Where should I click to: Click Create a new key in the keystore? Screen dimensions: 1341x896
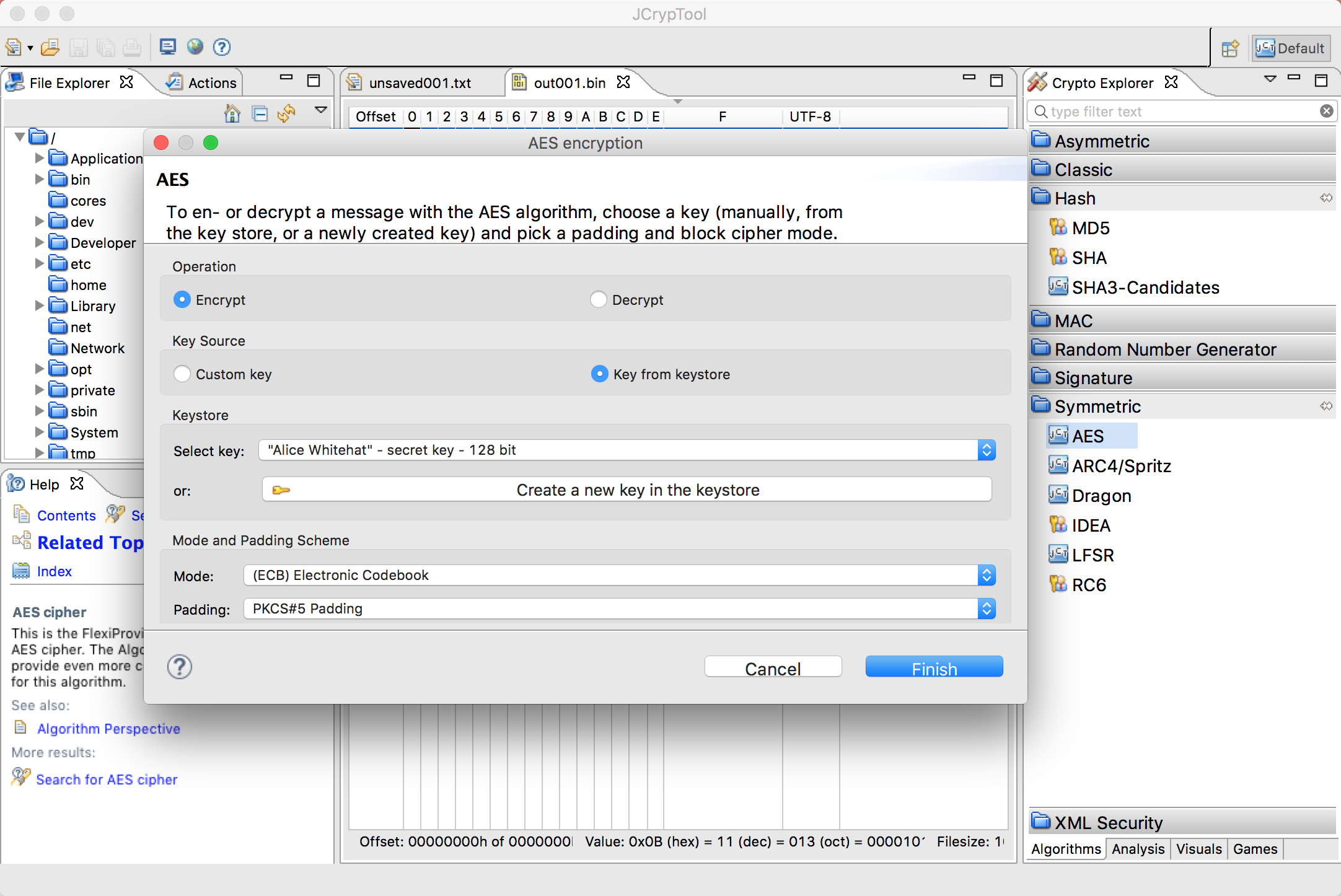point(627,490)
